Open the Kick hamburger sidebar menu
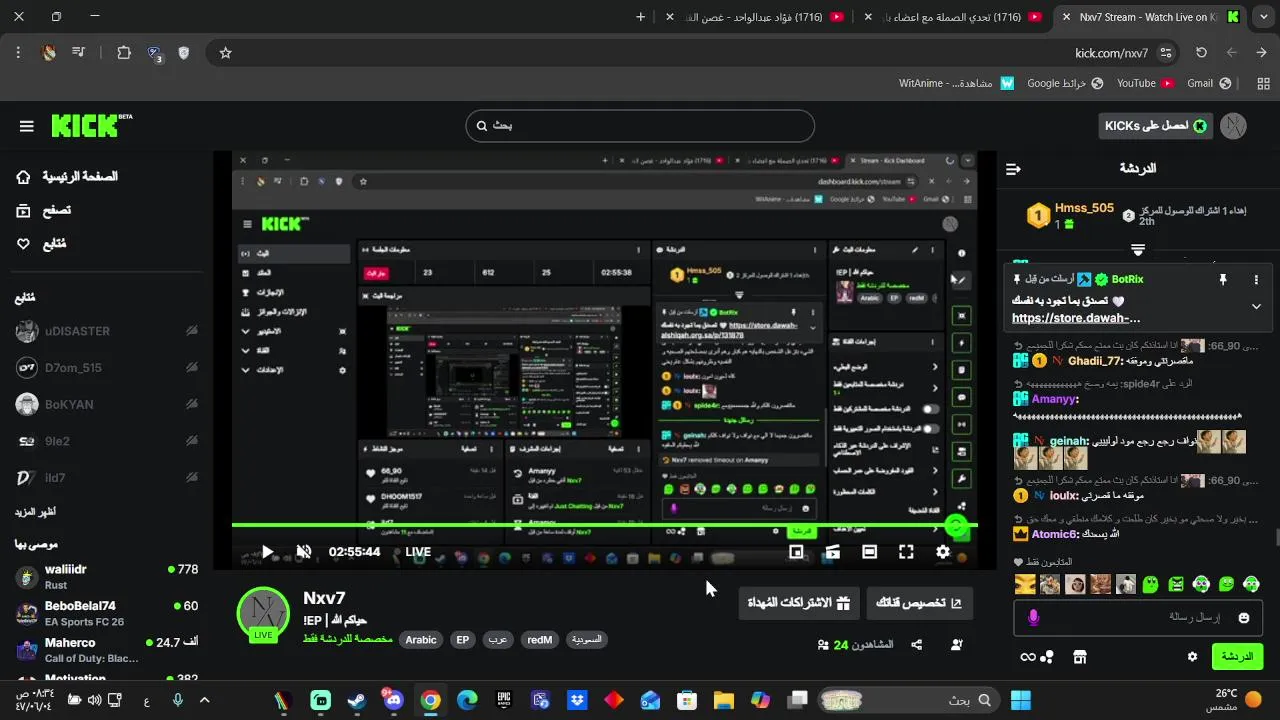 click(27, 126)
